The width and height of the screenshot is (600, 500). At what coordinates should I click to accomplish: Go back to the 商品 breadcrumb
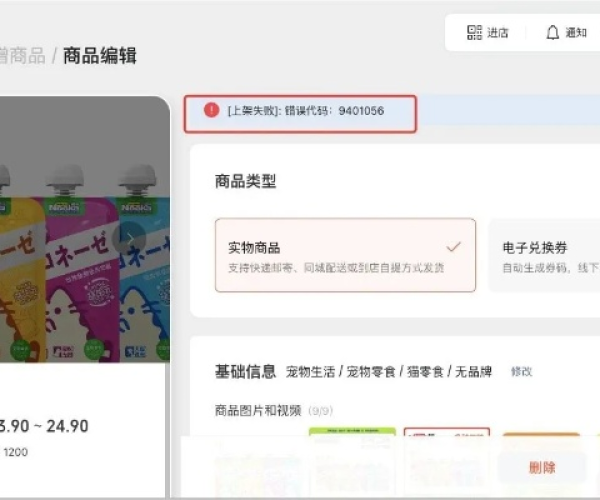click(23, 56)
